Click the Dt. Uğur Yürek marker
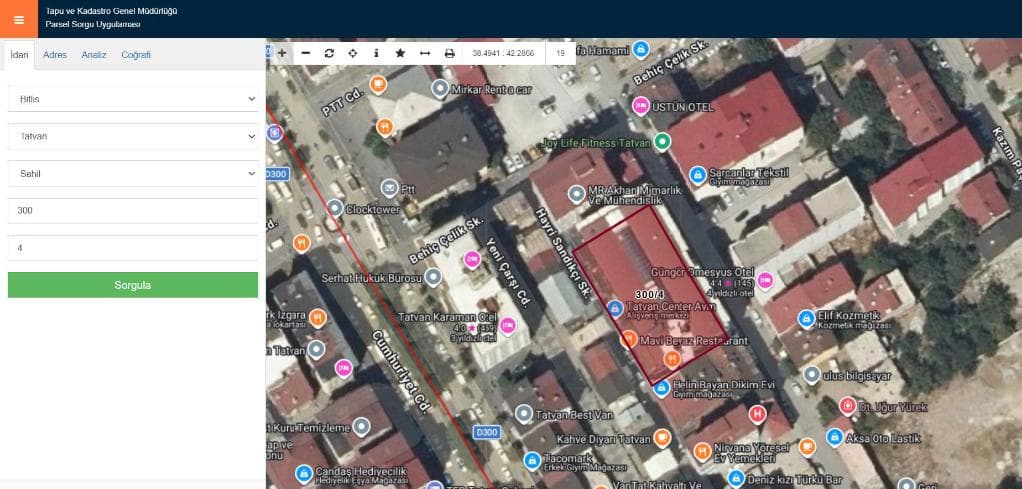The image size is (1022, 489). (848, 406)
